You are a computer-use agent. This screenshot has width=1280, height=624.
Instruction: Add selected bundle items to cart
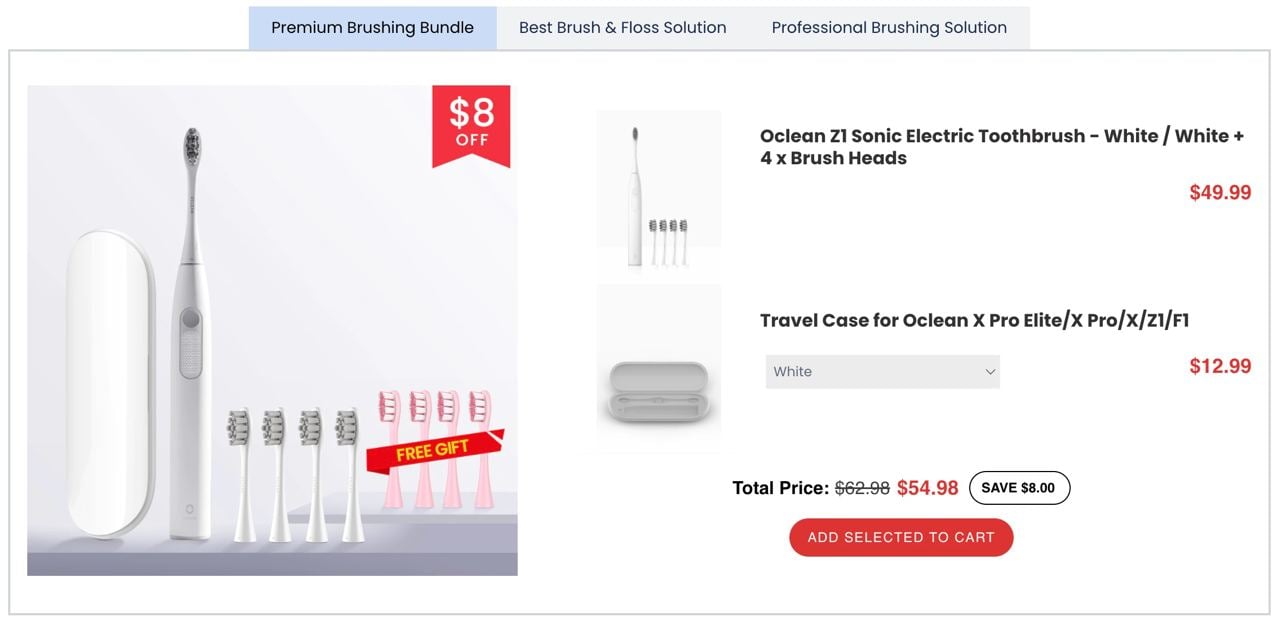coord(901,537)
